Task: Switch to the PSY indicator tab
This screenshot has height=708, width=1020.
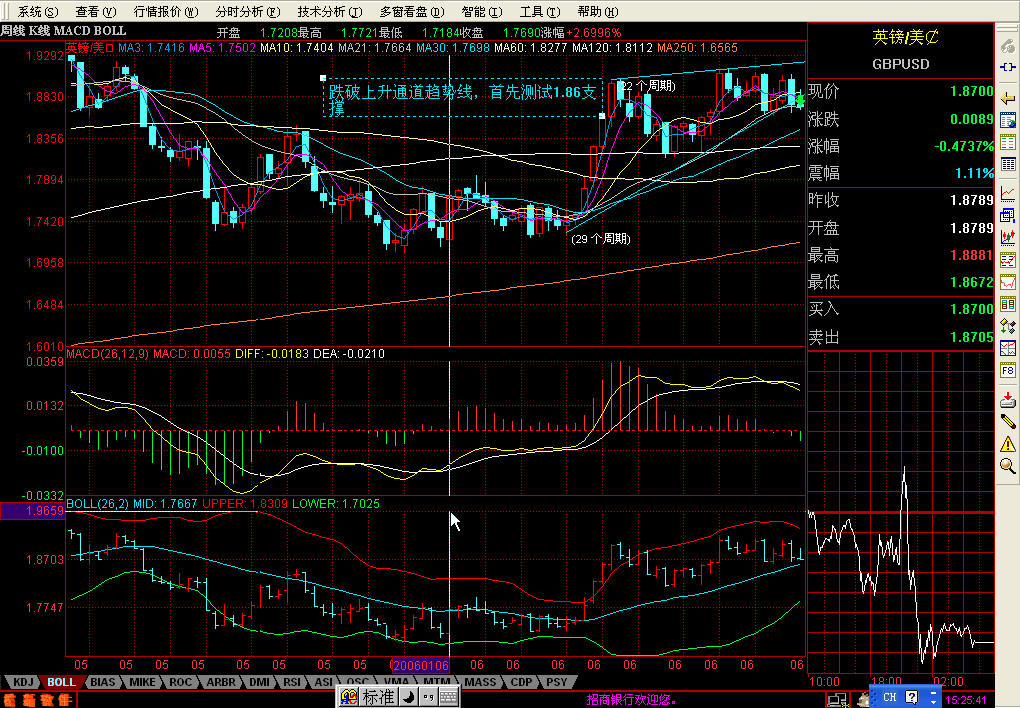Action: click(556, 682)
